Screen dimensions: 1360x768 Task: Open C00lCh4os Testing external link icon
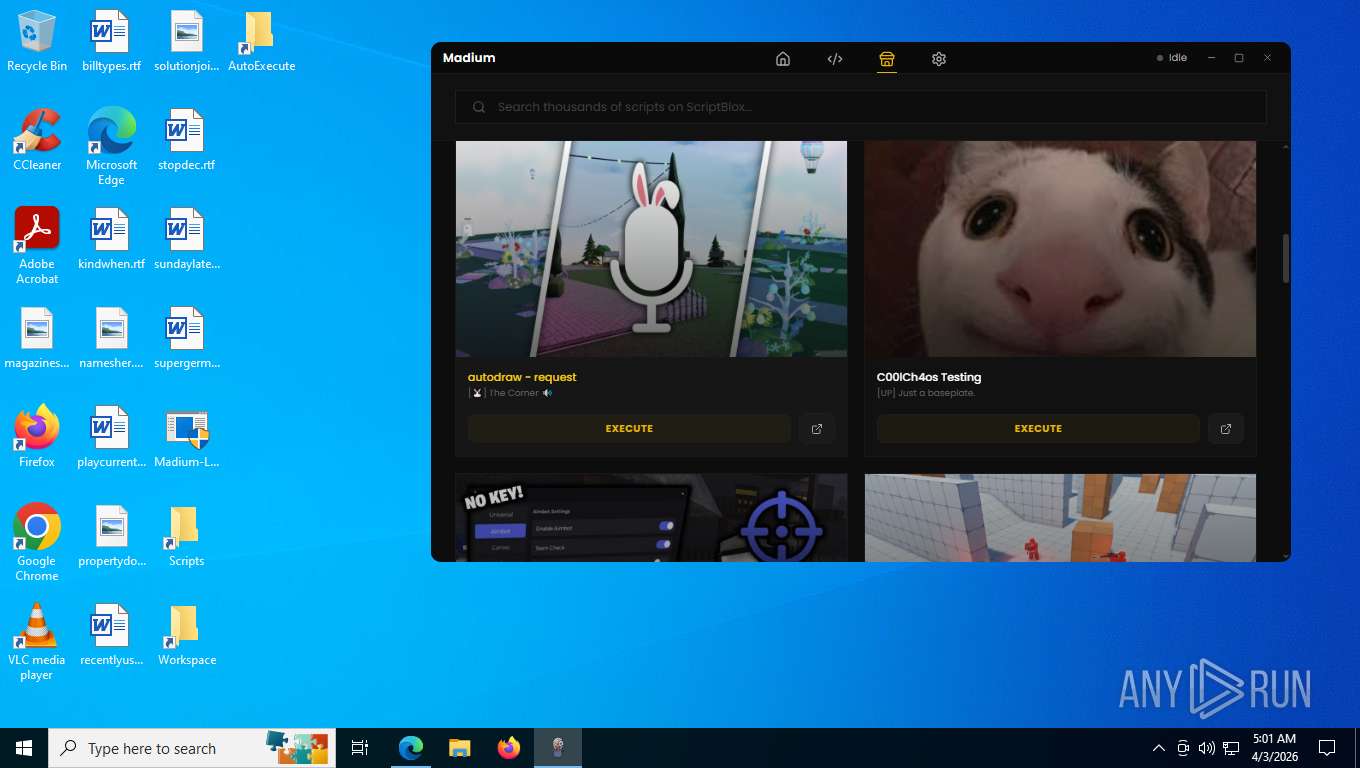pyautogui.click(x=1226, y=428)
